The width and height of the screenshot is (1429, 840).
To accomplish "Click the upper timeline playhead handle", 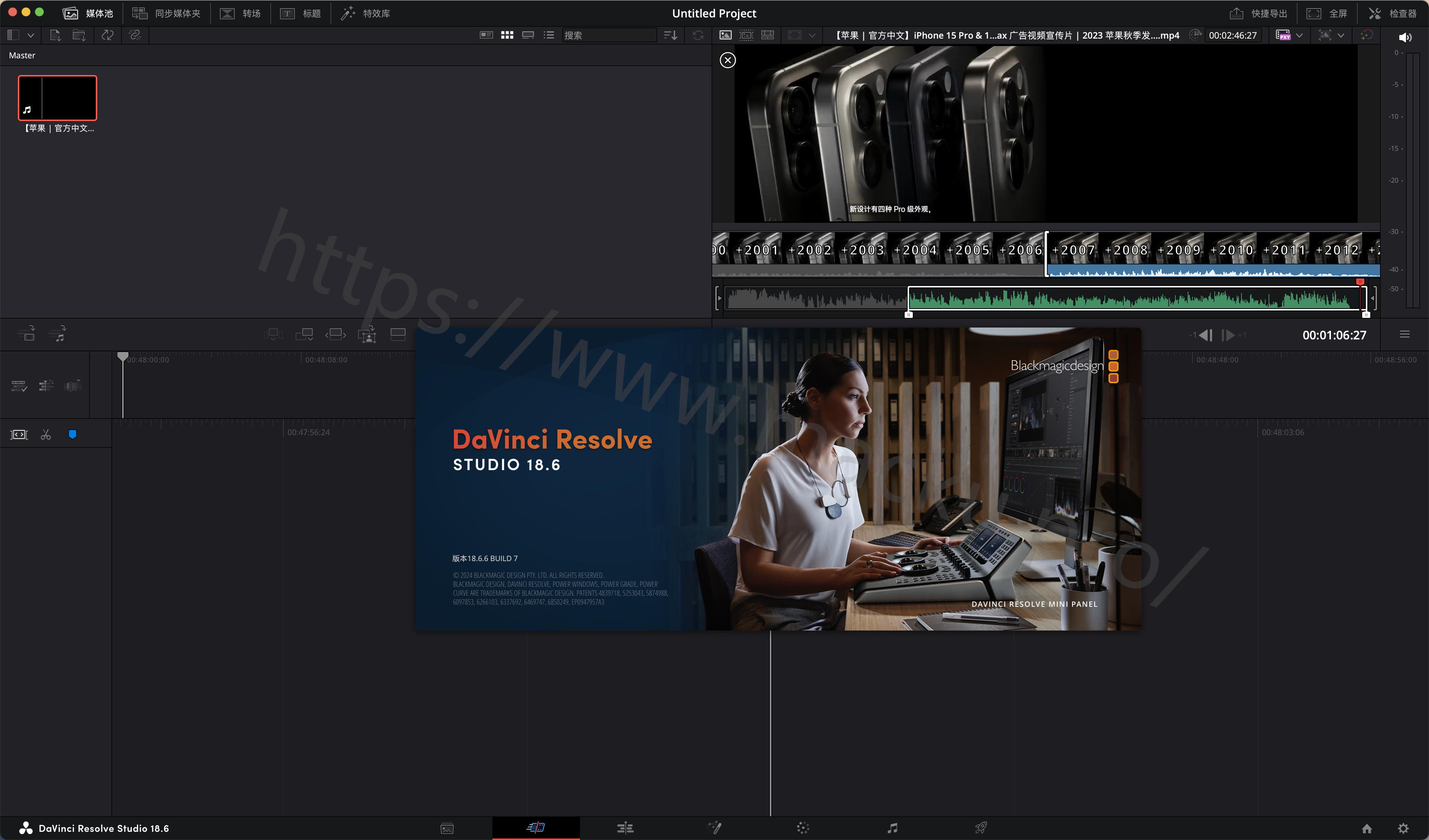I will point(123,356).
